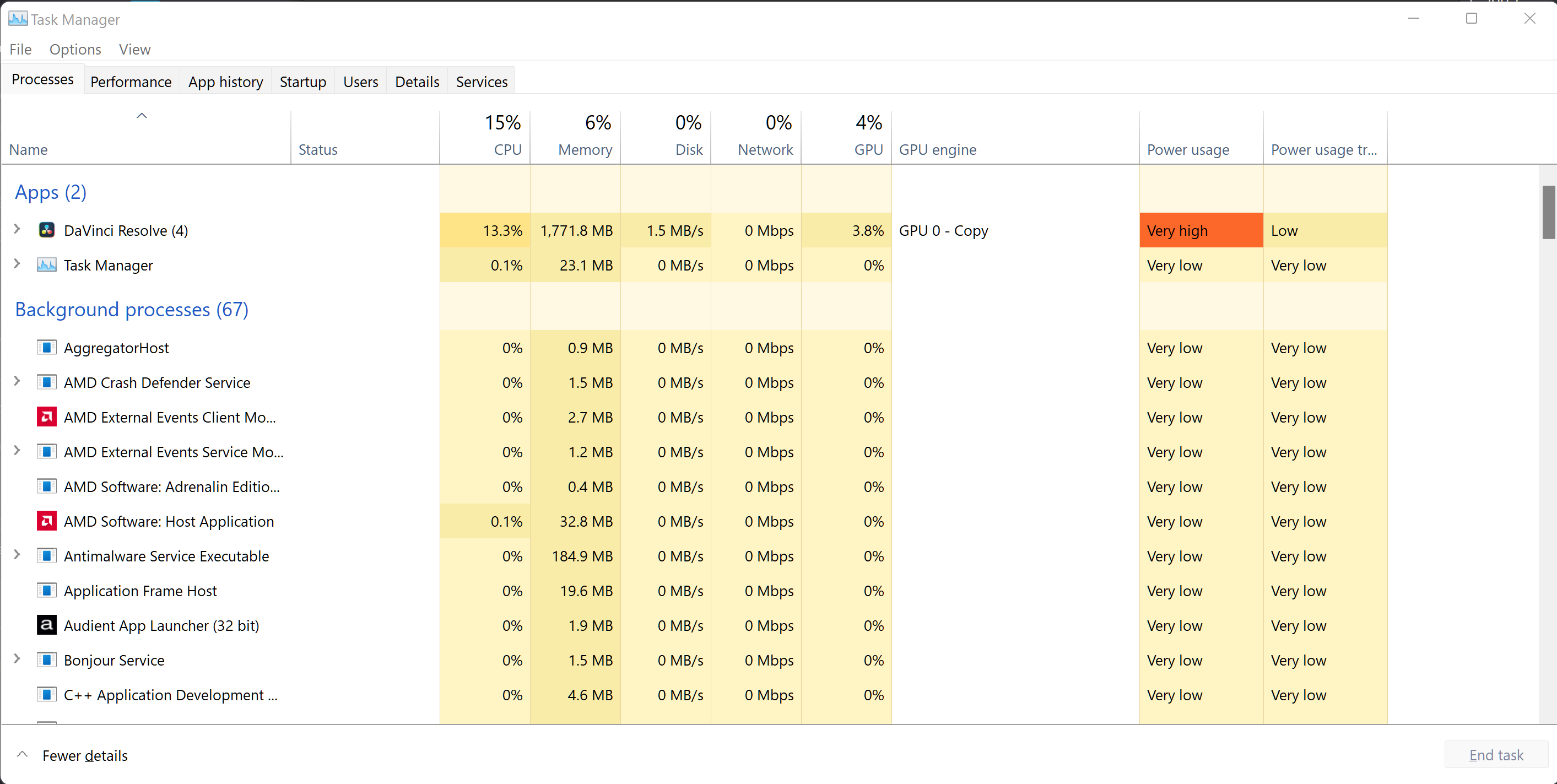Click the AMD External Events Service icon
This screenshot has height=784, width=1557.
(46, 452)
